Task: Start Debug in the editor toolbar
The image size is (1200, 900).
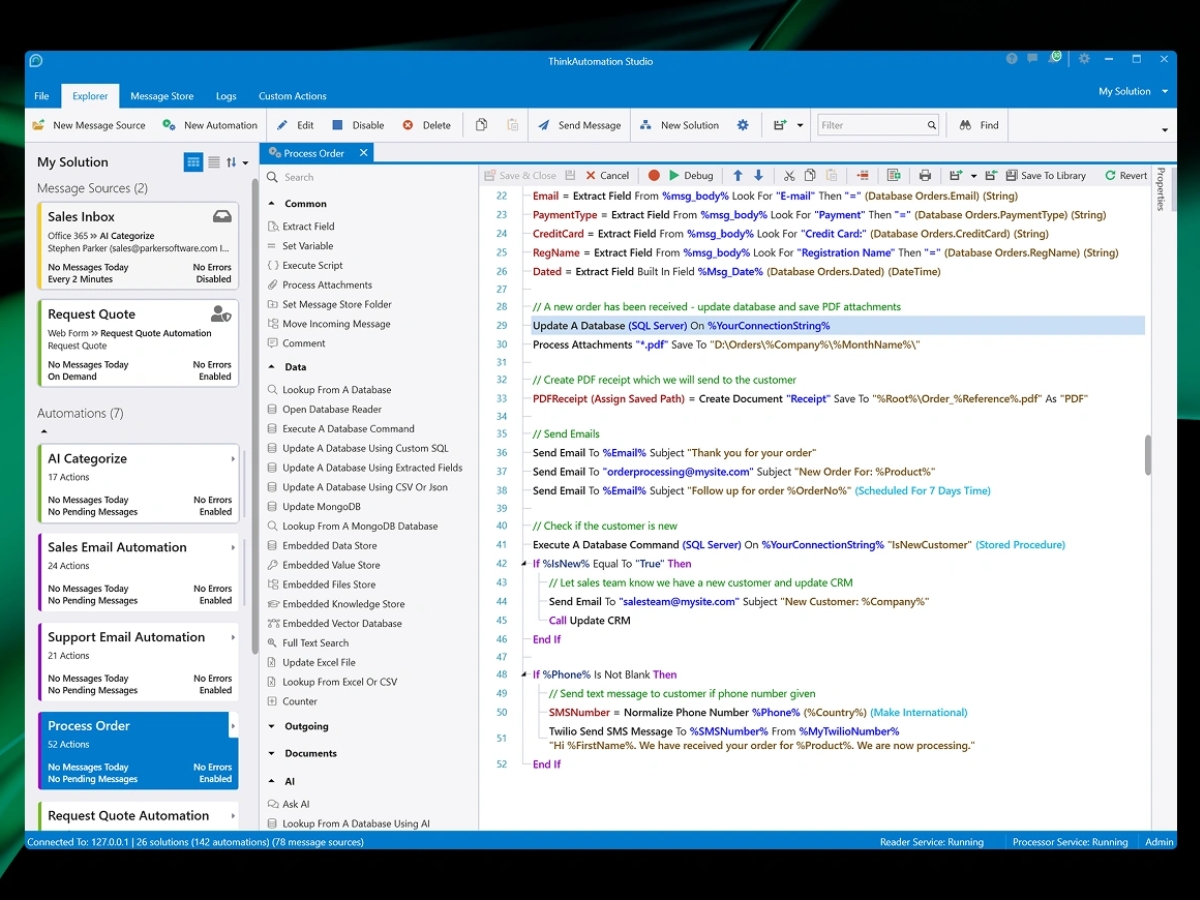Action: pyautogui.click(x=690, y=175)
